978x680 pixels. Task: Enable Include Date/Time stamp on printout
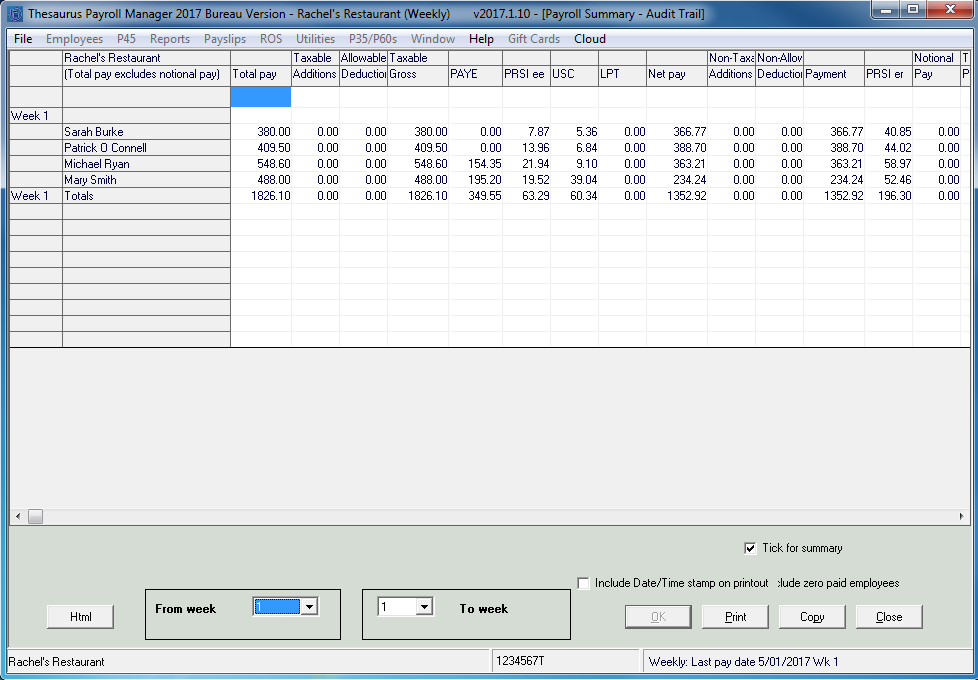(x=583, y=583)
